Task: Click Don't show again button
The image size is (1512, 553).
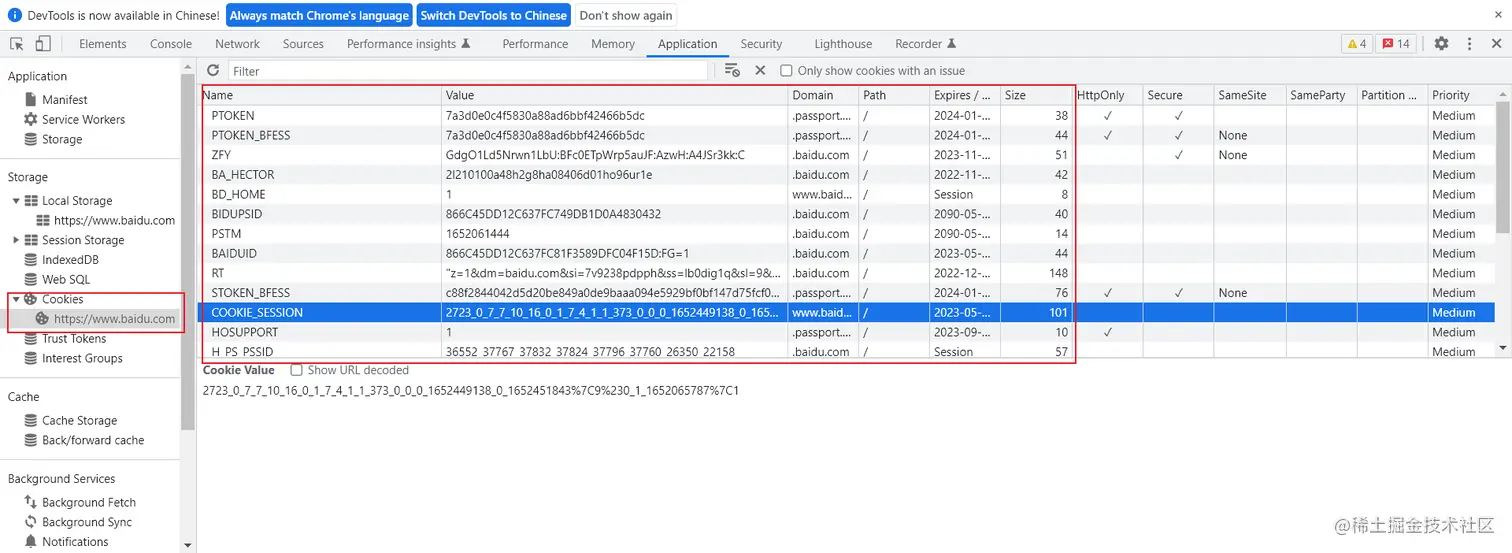Action: (626, 15)
